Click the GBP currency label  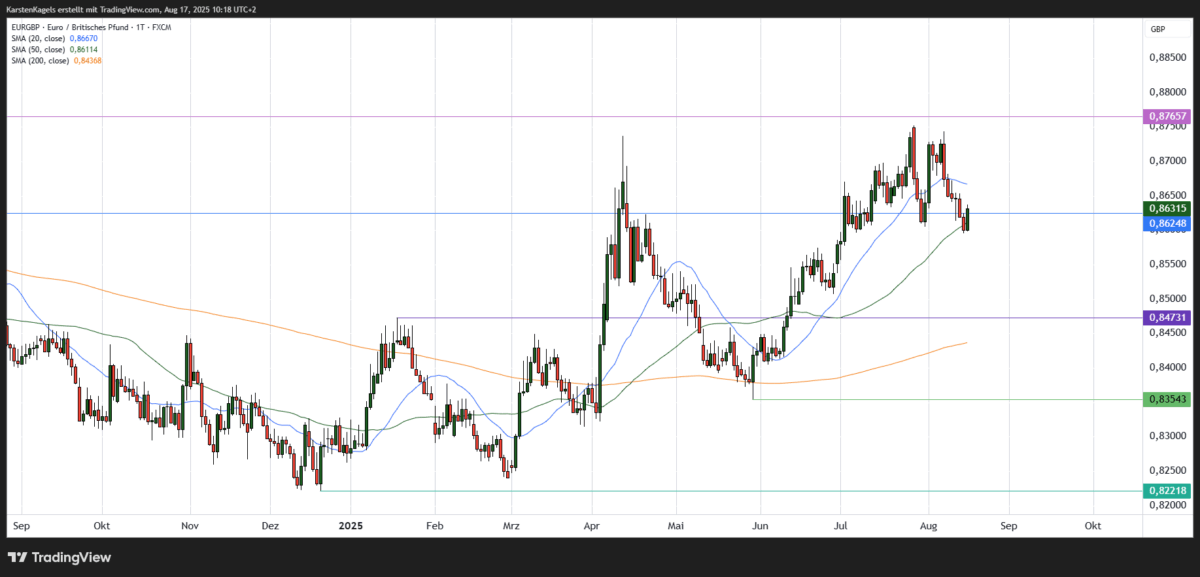(1157, 30)
